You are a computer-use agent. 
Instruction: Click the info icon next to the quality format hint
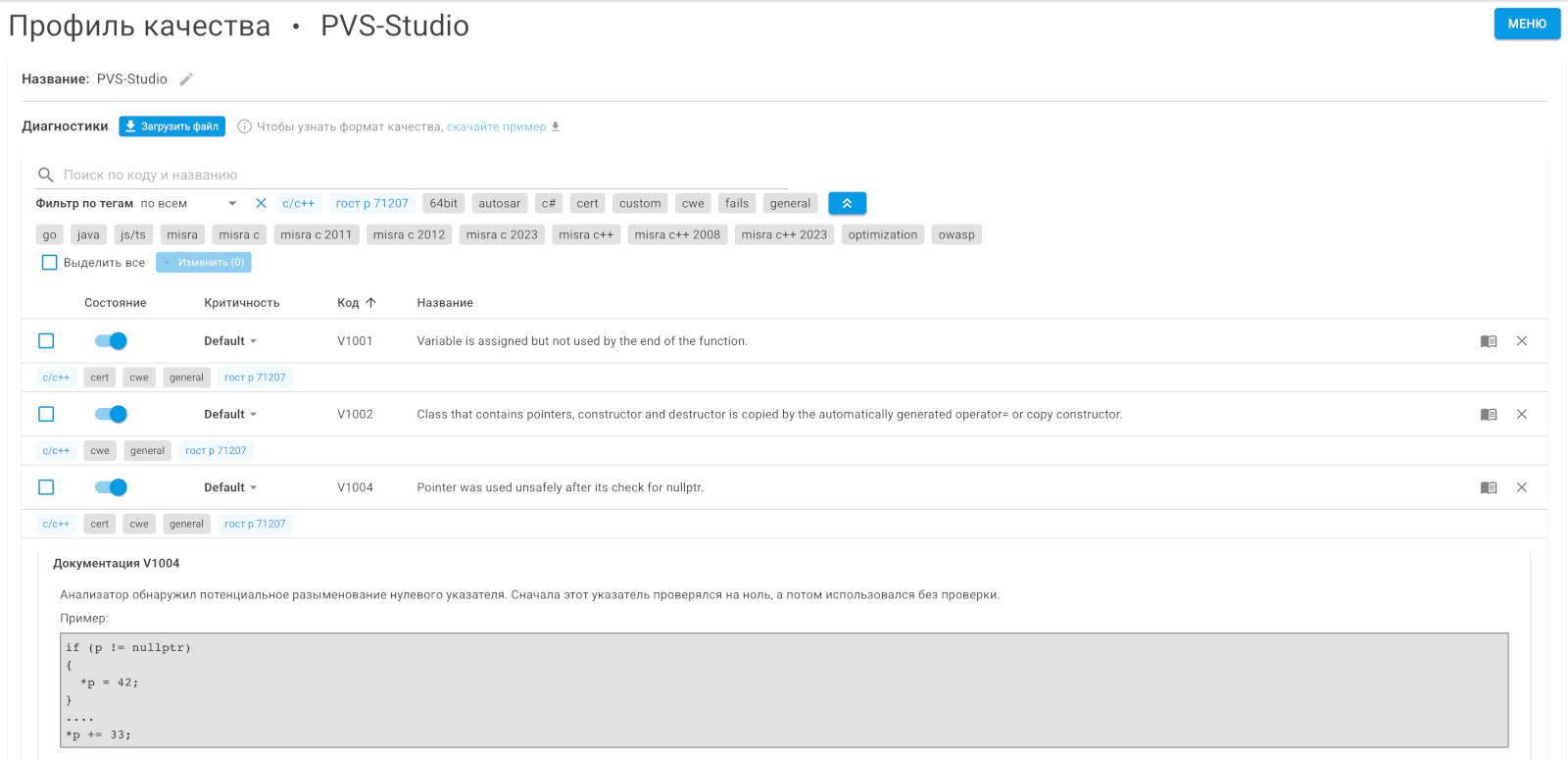click(x=245, y=127)
